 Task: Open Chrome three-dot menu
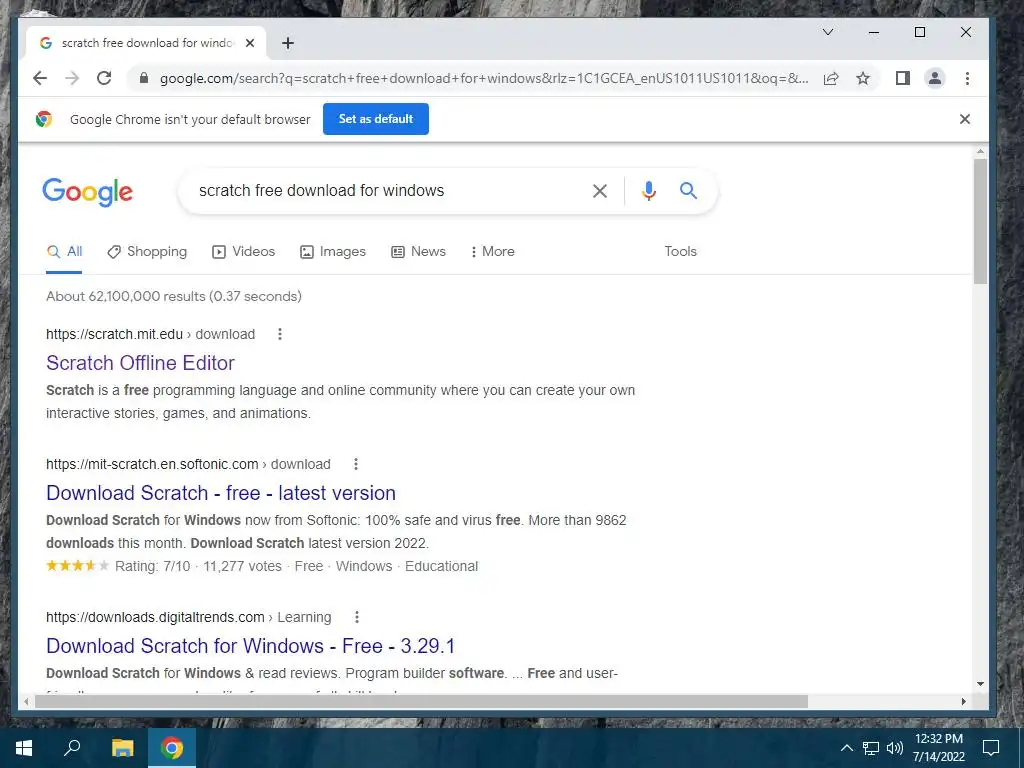point(967,78)
